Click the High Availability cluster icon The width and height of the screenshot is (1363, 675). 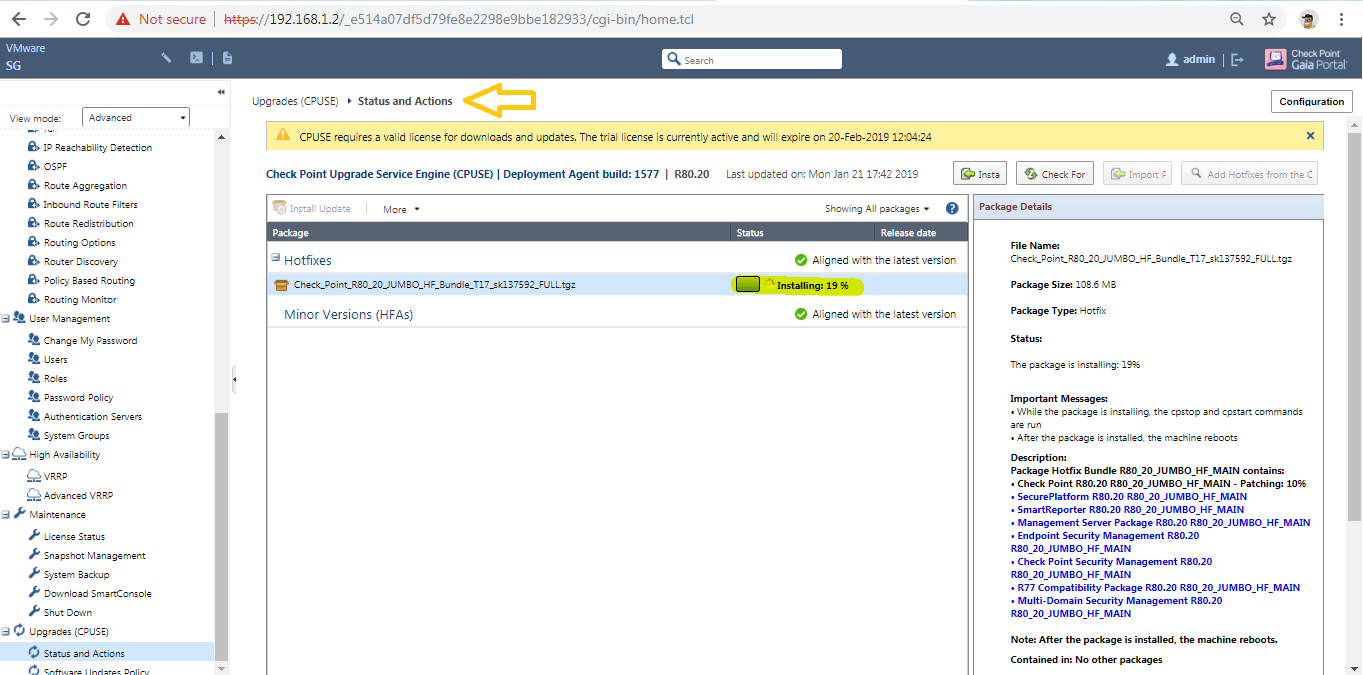pyautogui.click(x=19, y=454)
